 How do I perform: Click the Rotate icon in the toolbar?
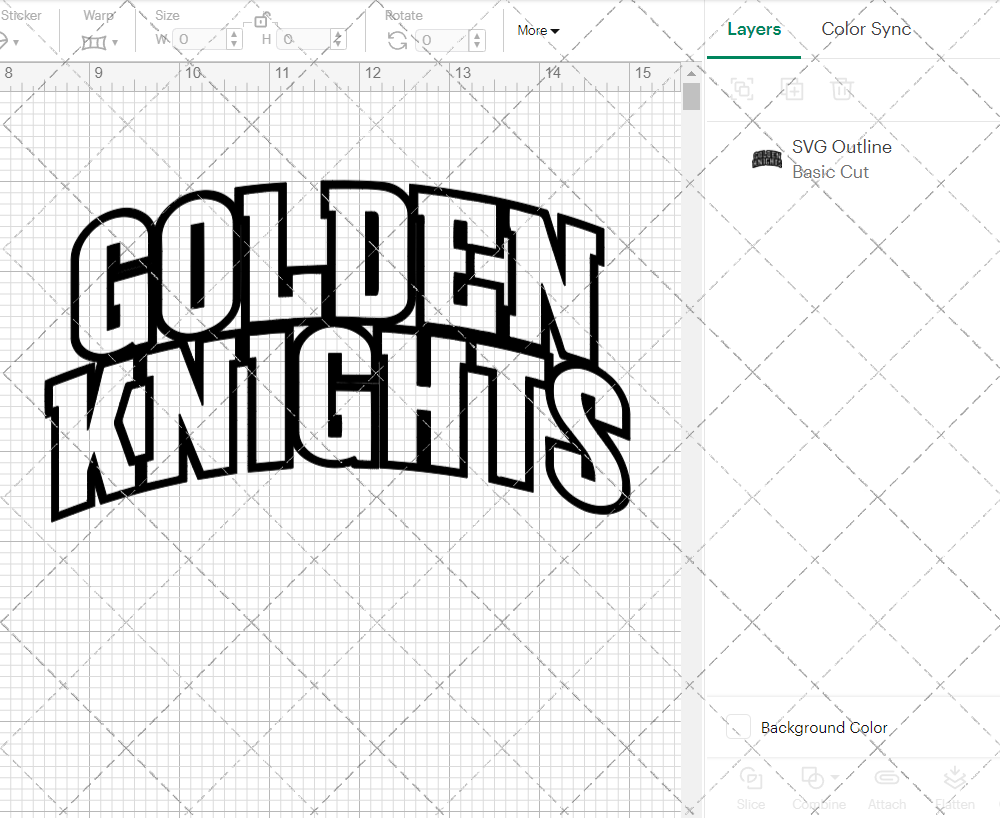tap(397, 38)
